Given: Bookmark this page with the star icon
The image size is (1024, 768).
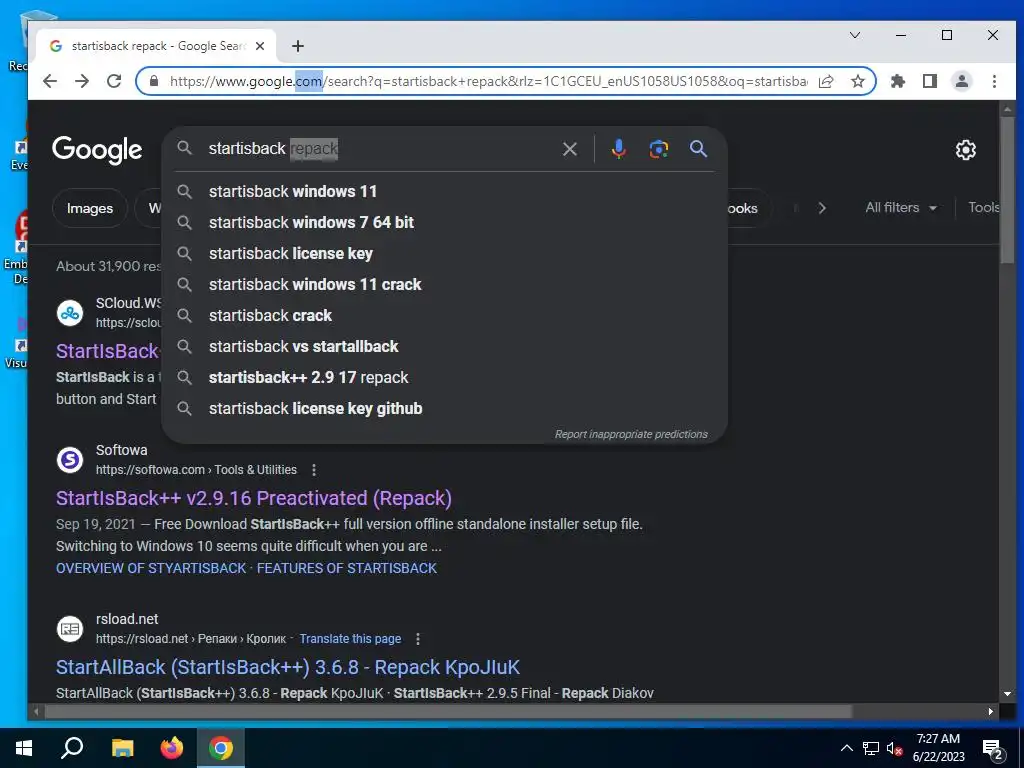Looking at the screenshot, I should coord(857,81).
